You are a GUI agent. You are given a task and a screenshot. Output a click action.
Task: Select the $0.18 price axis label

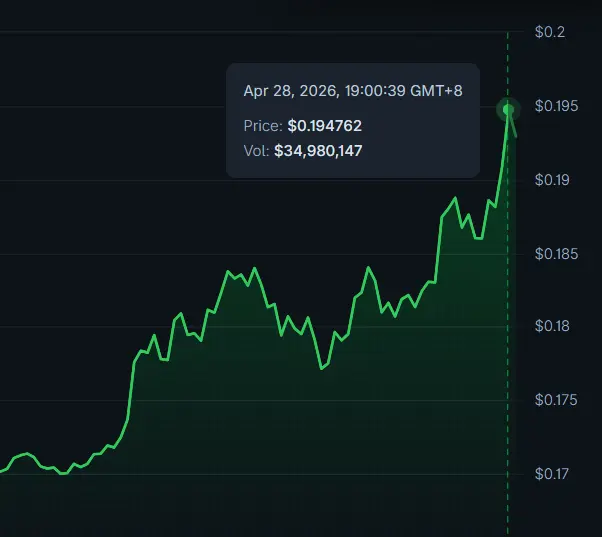(552, 327)
